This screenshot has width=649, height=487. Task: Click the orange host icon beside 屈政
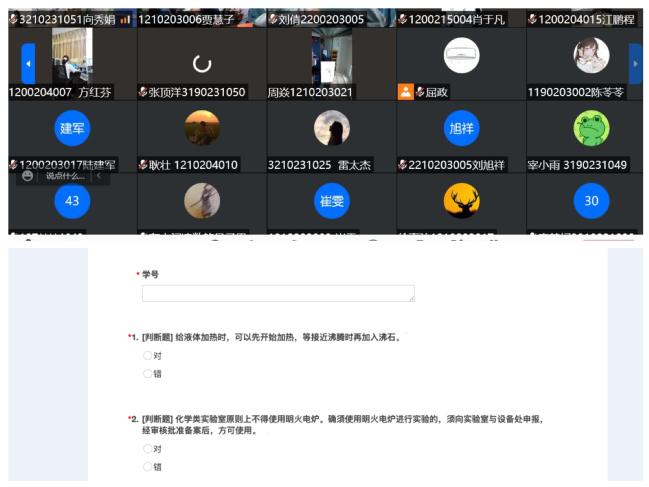(405, 92)
